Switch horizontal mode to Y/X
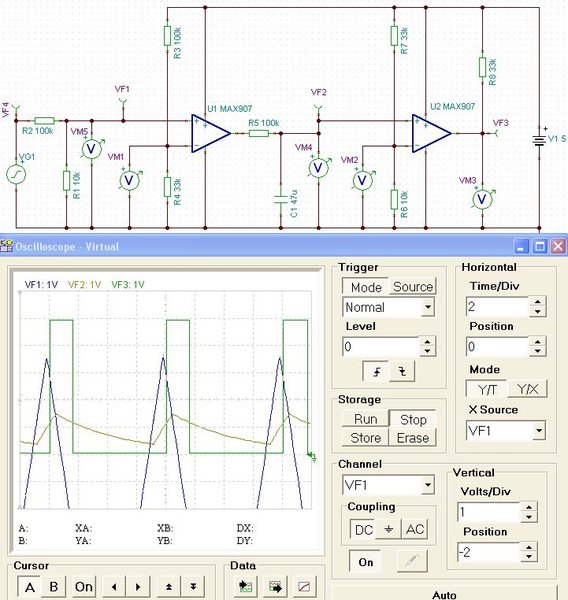Image resolution: width=568 pixels, height=600 pixels. 527,389
